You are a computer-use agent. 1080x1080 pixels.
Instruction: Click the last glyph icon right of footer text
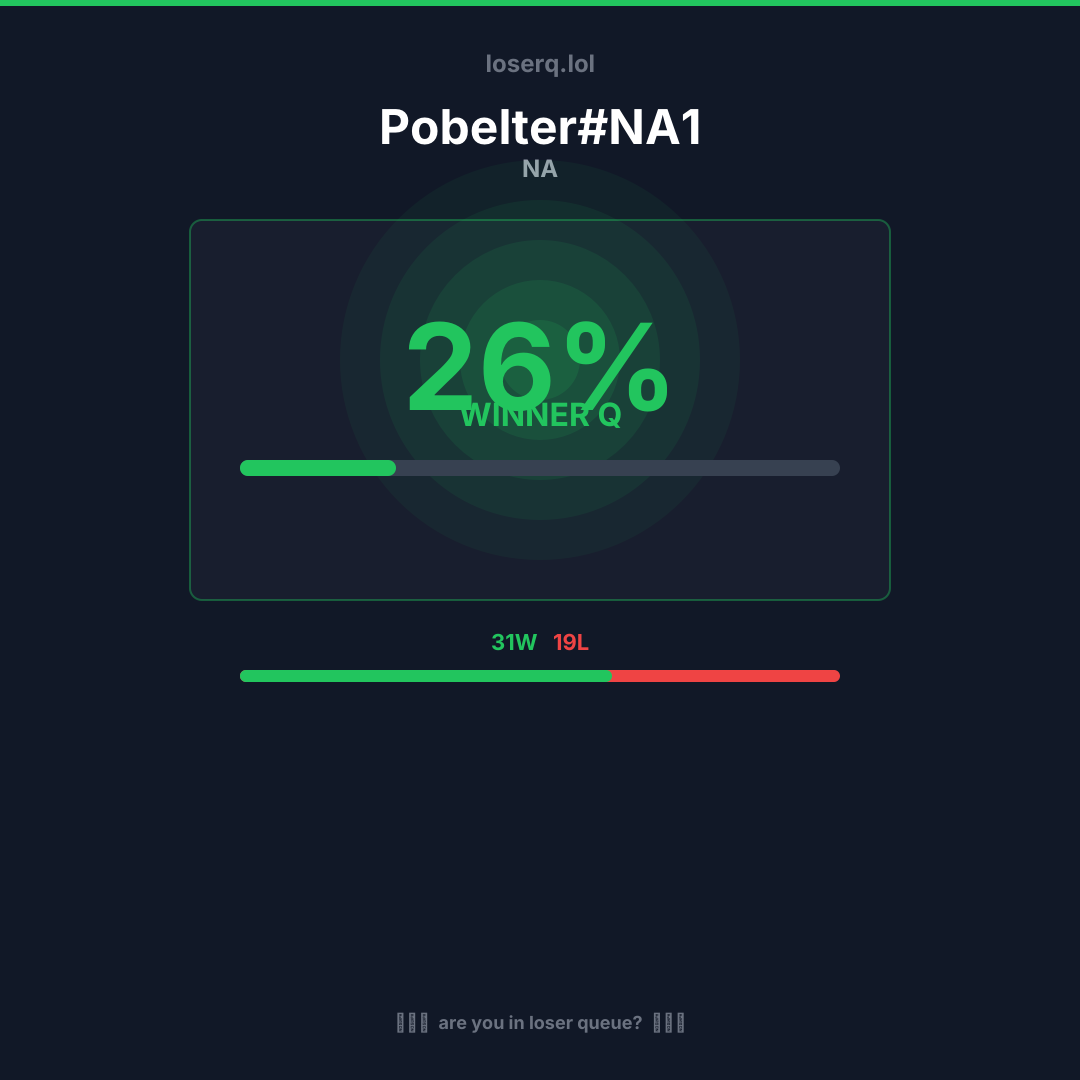[680, 1023]
